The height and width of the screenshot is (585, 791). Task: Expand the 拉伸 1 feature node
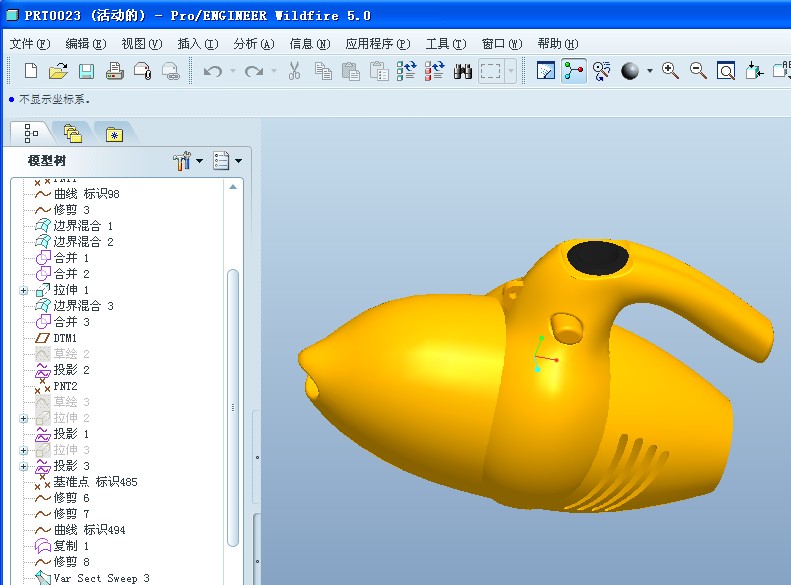24,290
